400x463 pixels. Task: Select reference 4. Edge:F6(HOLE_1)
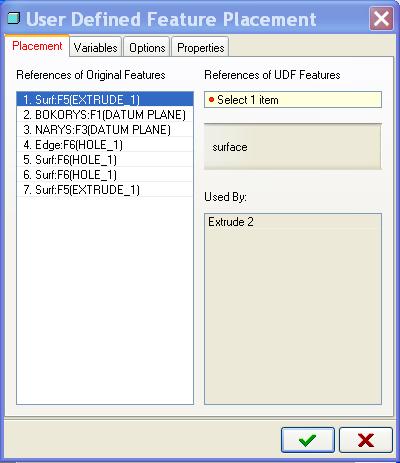pyautogui.click(x=105, y=144)
